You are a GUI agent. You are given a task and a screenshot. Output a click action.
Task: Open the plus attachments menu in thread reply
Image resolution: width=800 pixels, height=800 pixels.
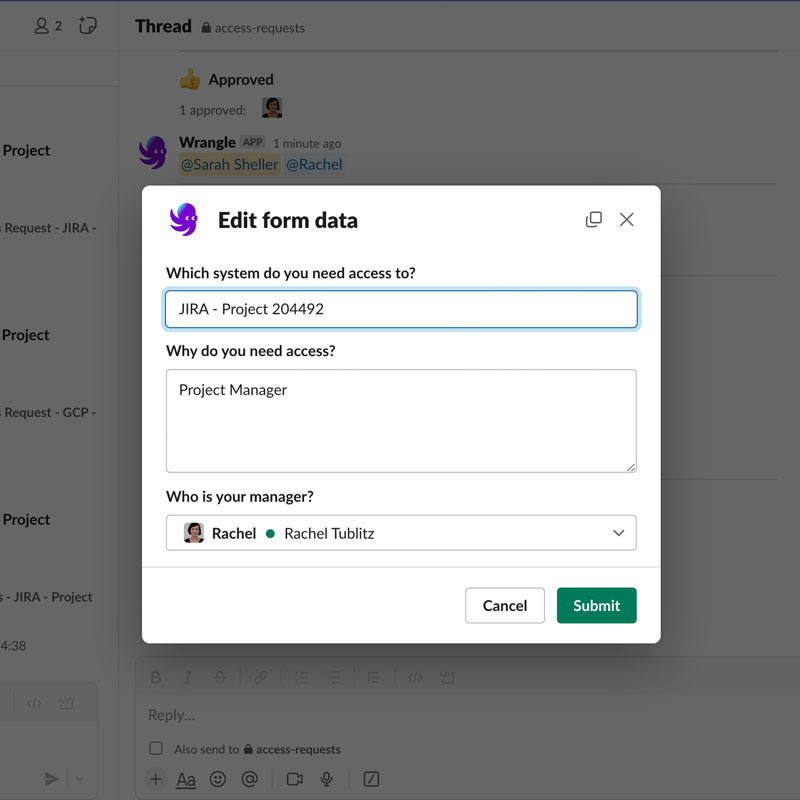click(156, 779)
